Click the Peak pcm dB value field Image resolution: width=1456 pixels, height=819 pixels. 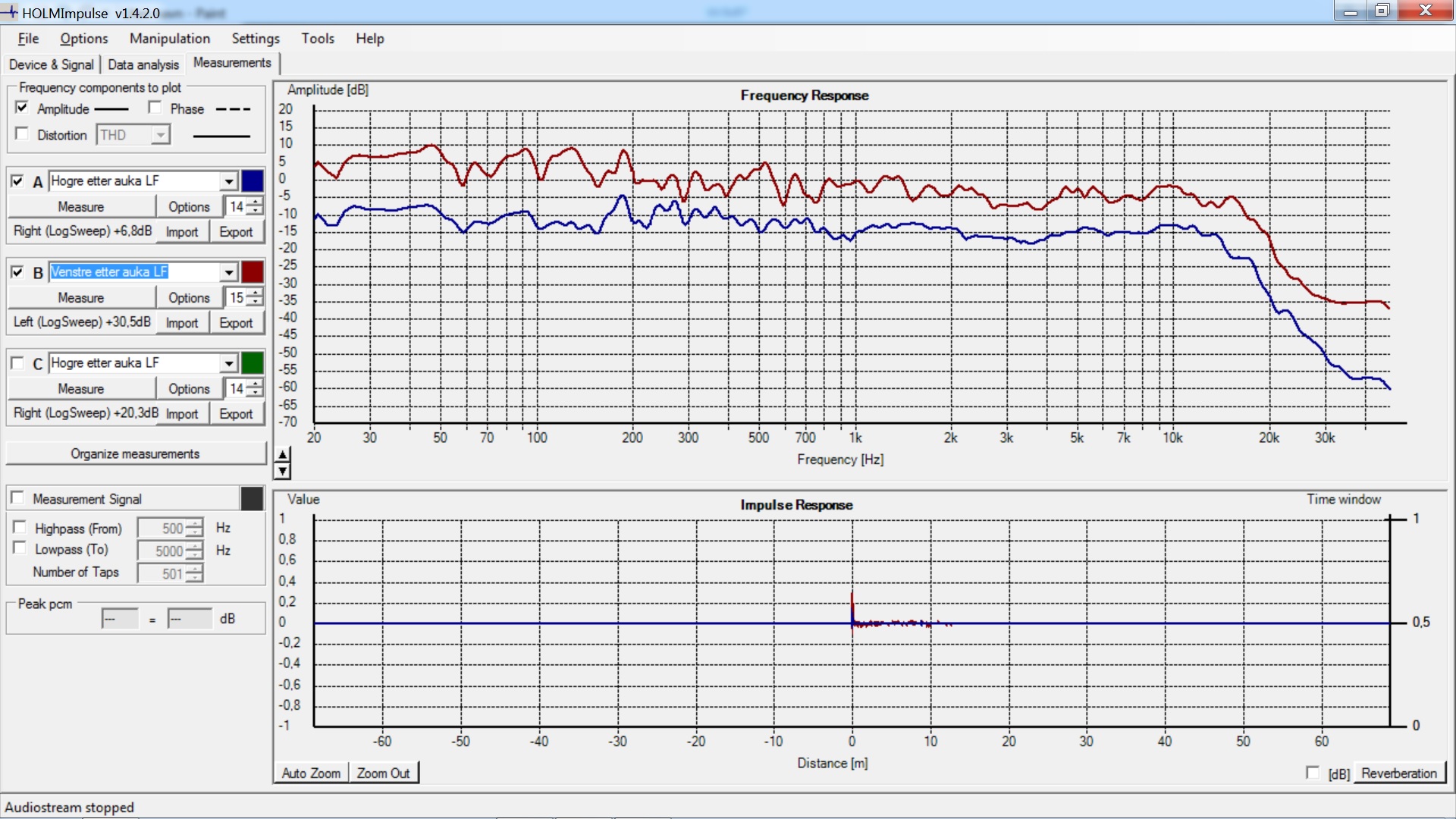[190, 619]
